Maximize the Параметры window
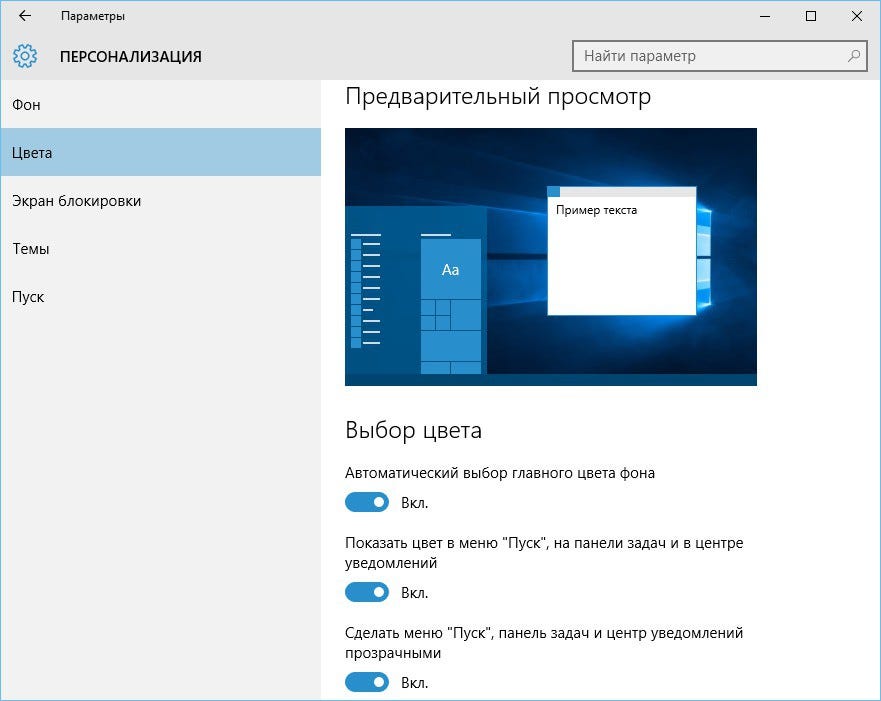The height and width of the screenshot is (701, 881). [x=811, y=16]
